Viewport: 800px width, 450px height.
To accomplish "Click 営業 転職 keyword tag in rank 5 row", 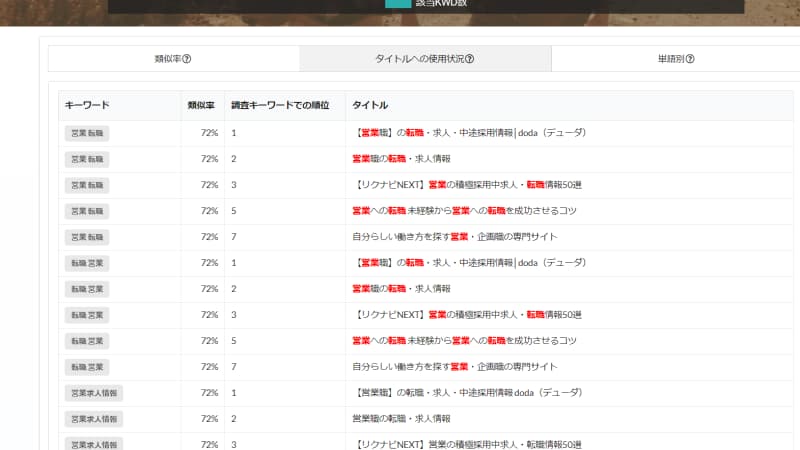I will click(x=87, y=211).
